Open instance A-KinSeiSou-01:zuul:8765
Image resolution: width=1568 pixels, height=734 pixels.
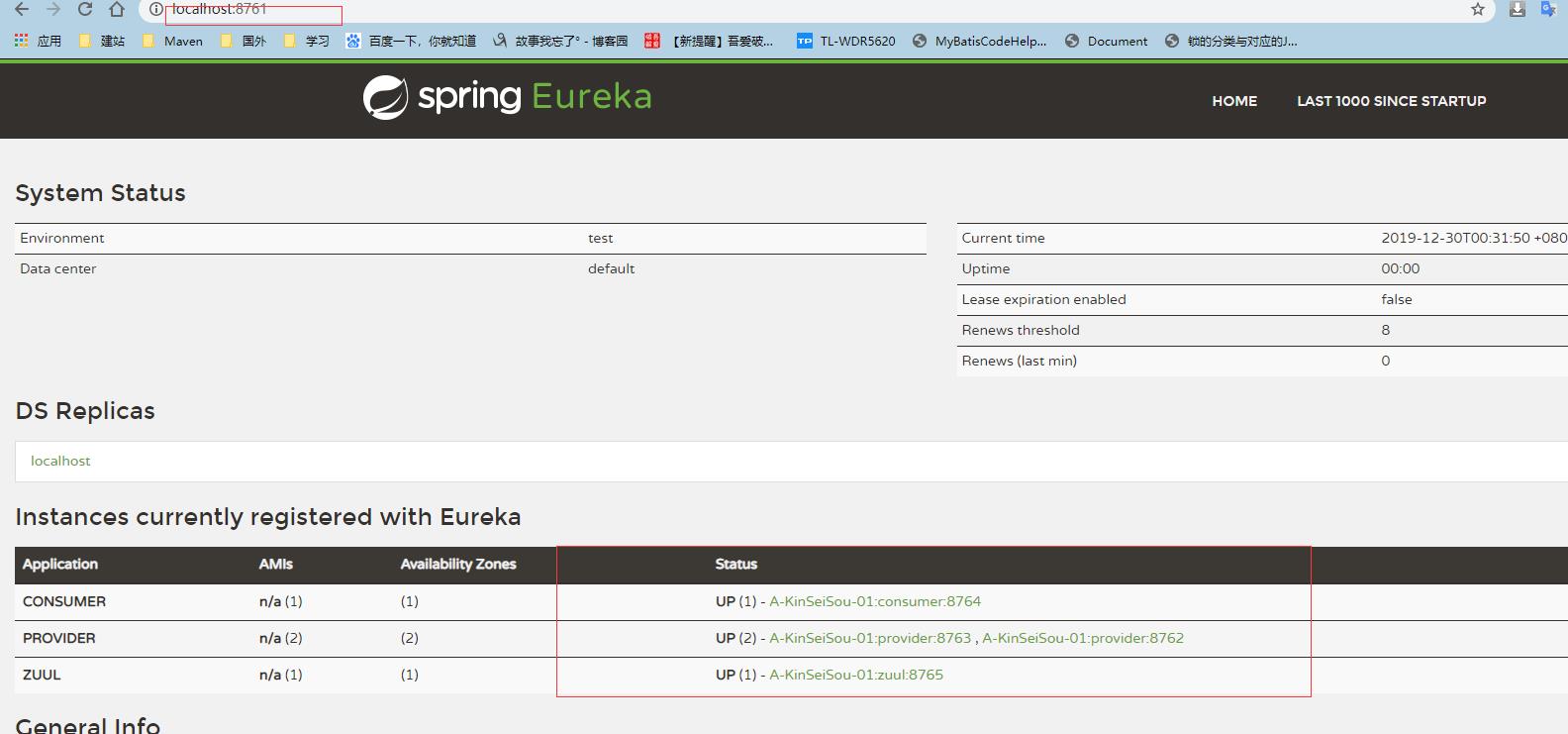(856, 675)
